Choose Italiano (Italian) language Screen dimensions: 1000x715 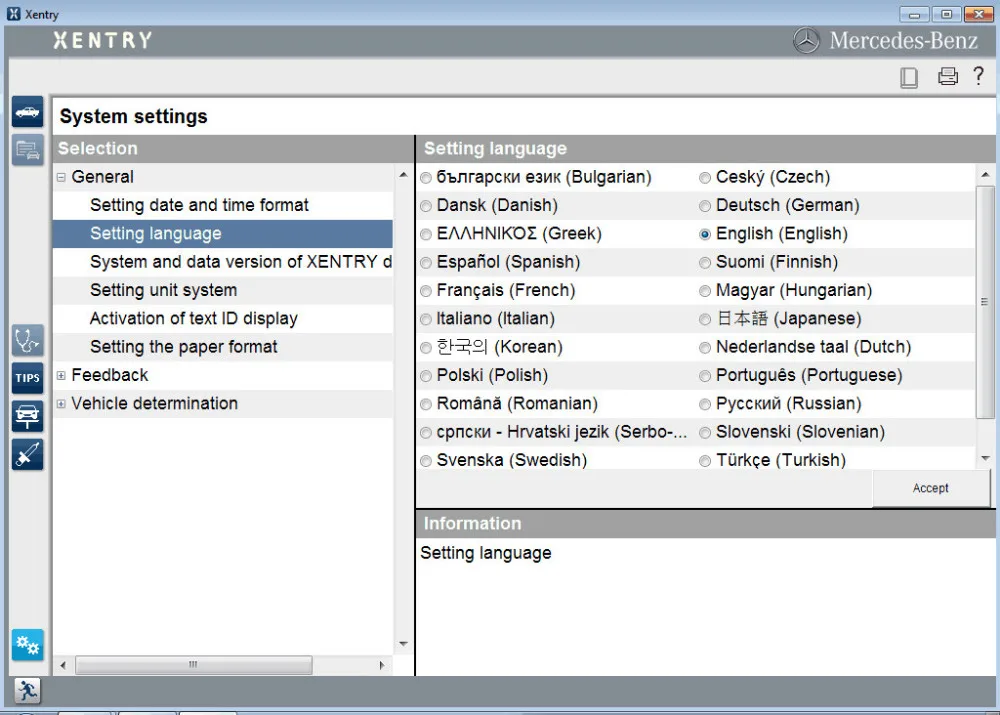426,319
